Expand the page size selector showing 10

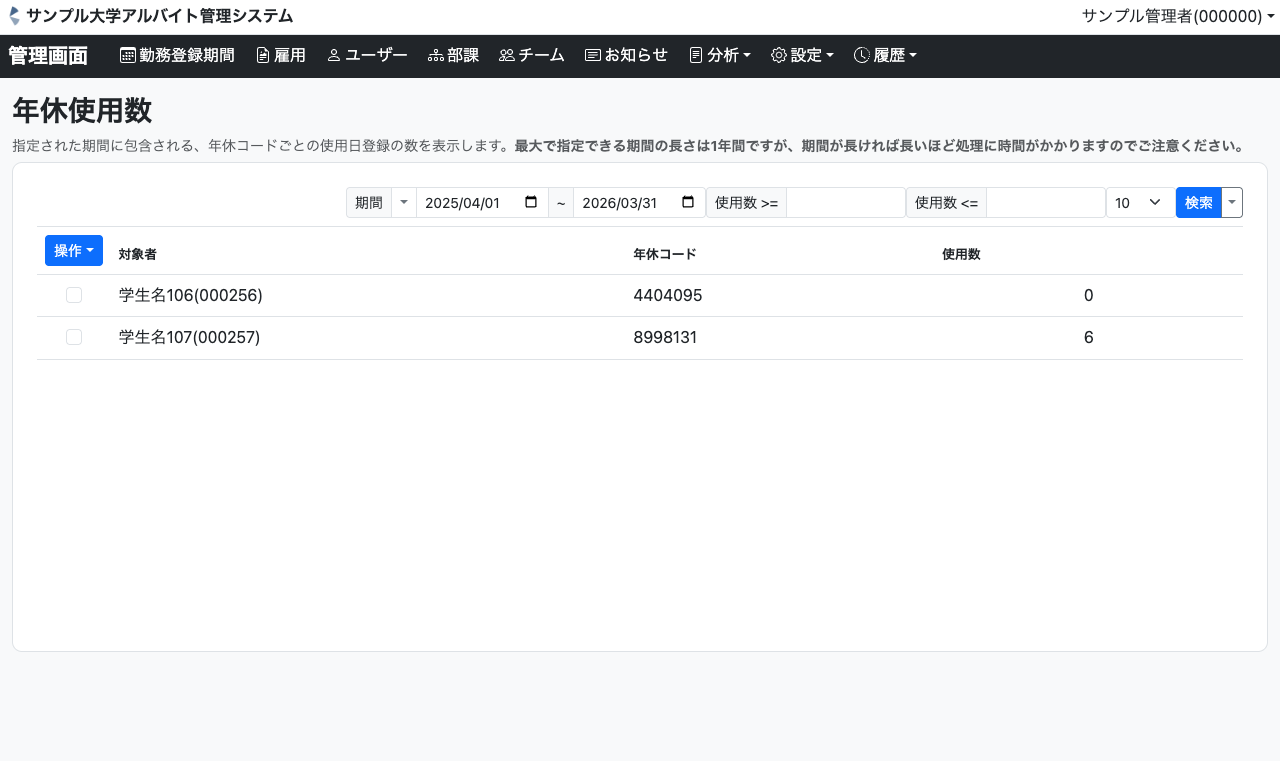(1140, 203)
